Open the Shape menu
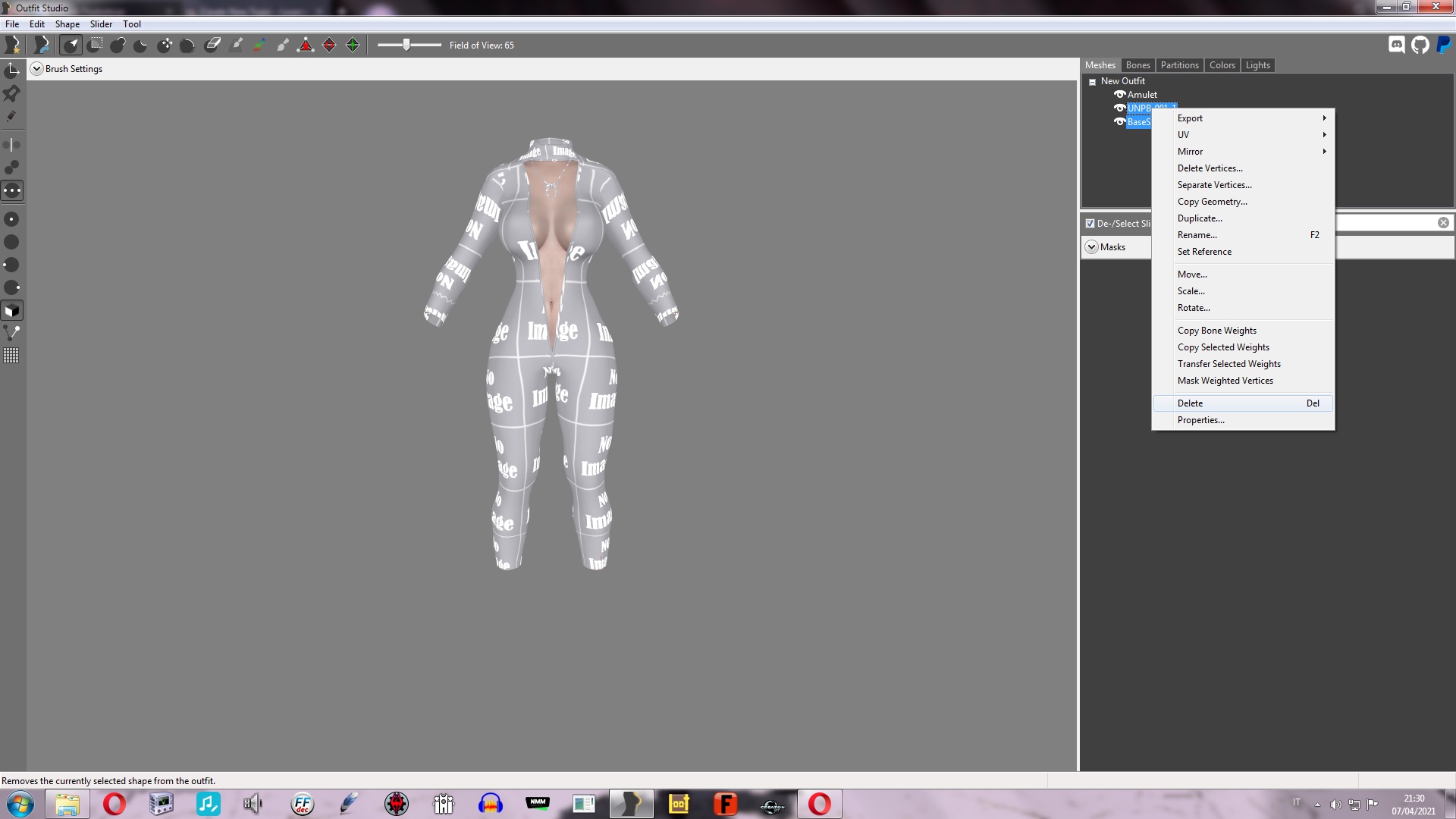 pyautogui.click(x=67, y=24)
